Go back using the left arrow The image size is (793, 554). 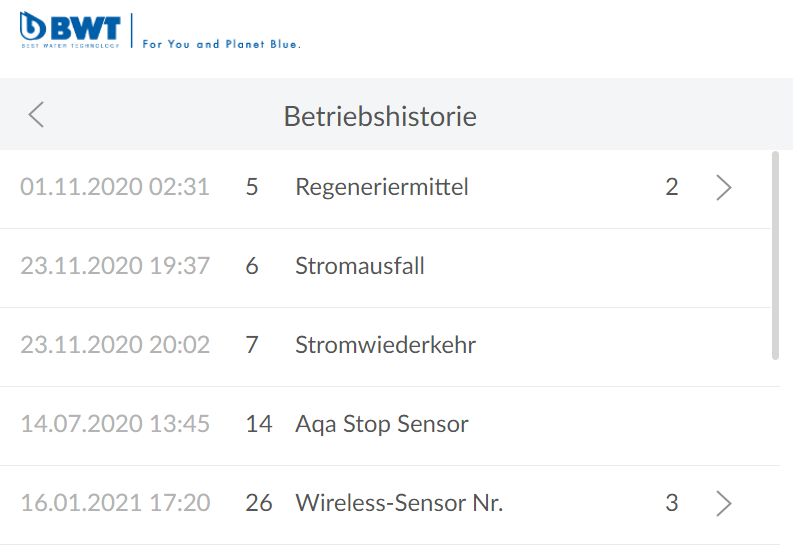coord(36,115)
